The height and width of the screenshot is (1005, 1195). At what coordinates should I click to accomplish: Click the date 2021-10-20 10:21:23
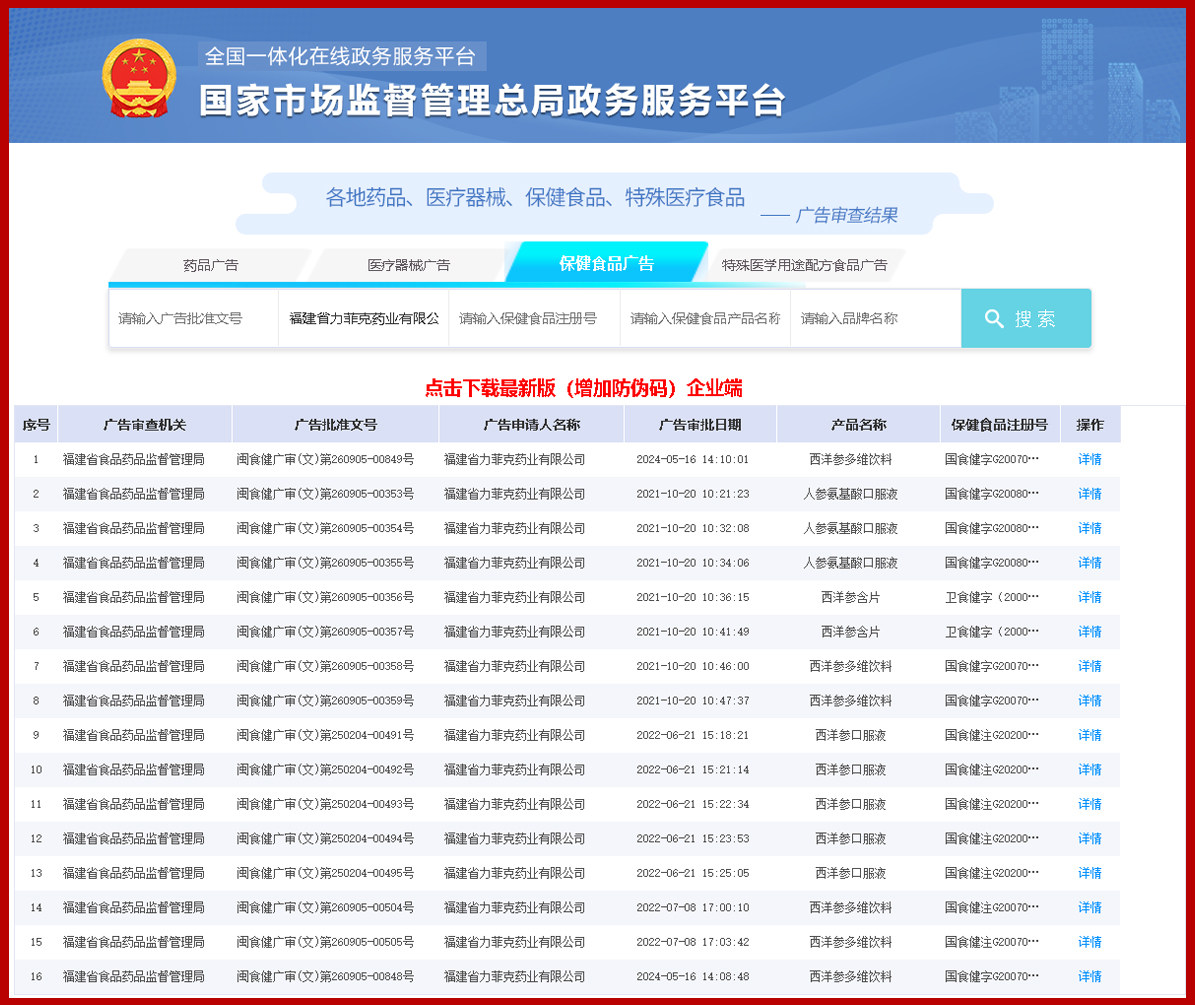693,494
